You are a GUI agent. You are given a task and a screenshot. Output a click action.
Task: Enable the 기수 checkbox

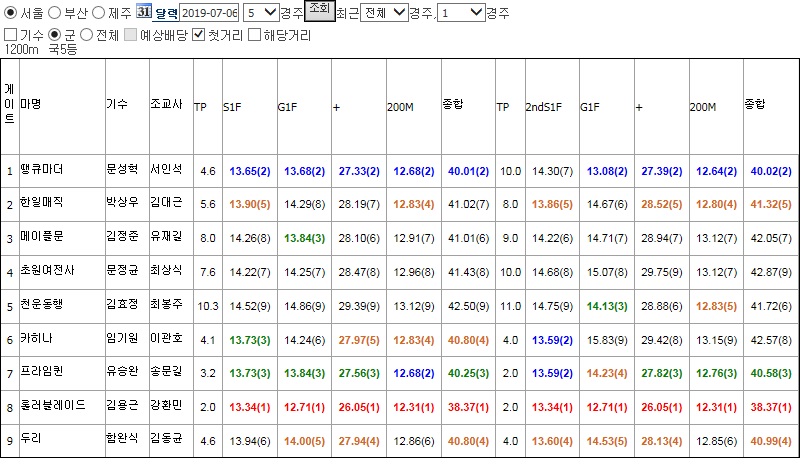[10, 35]
